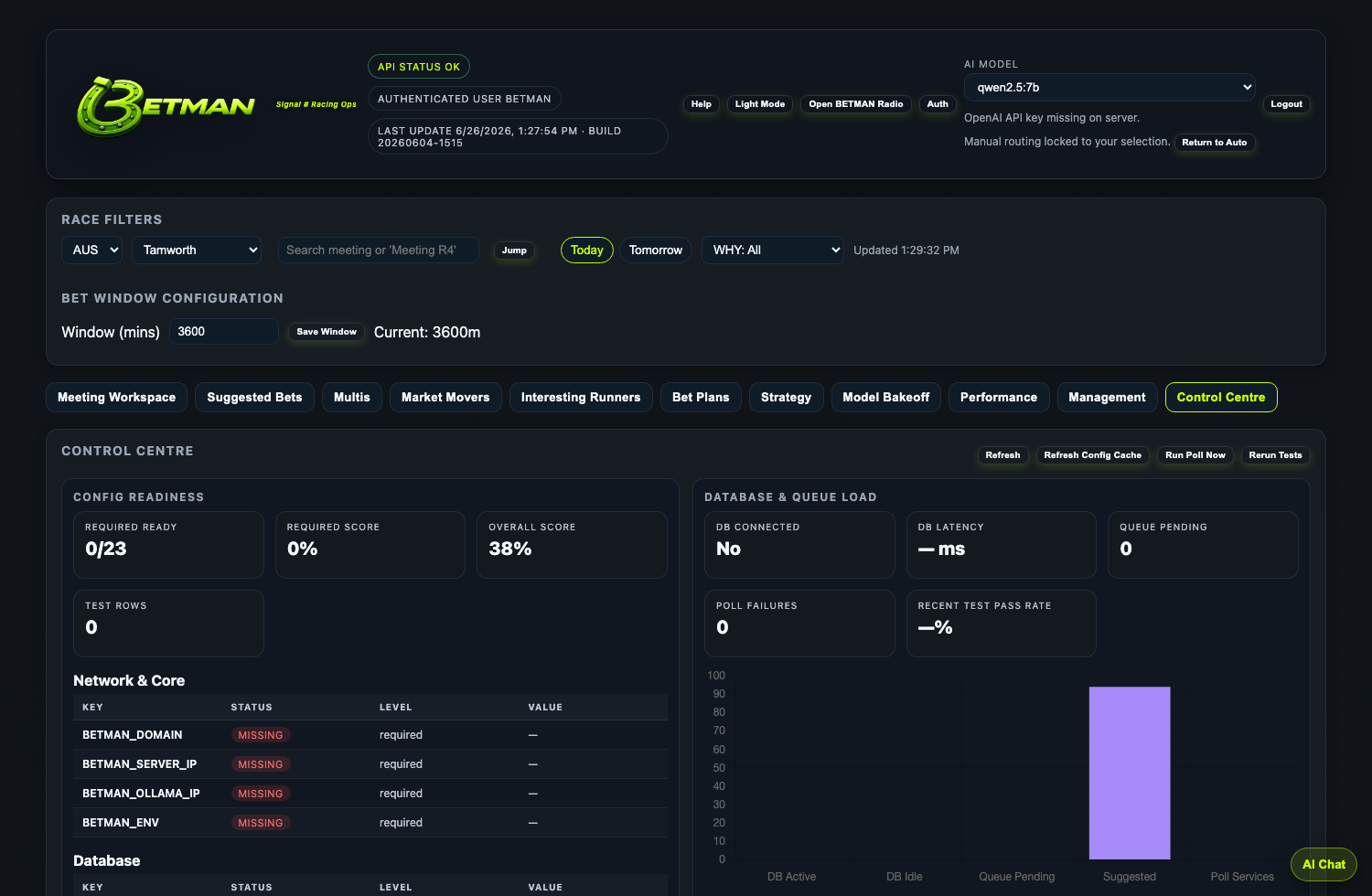Image resolution: width=1372 pixels, height=896 pixels.
Task: Click Refresh Config Cache
Action: click(x=1093, y=455)
